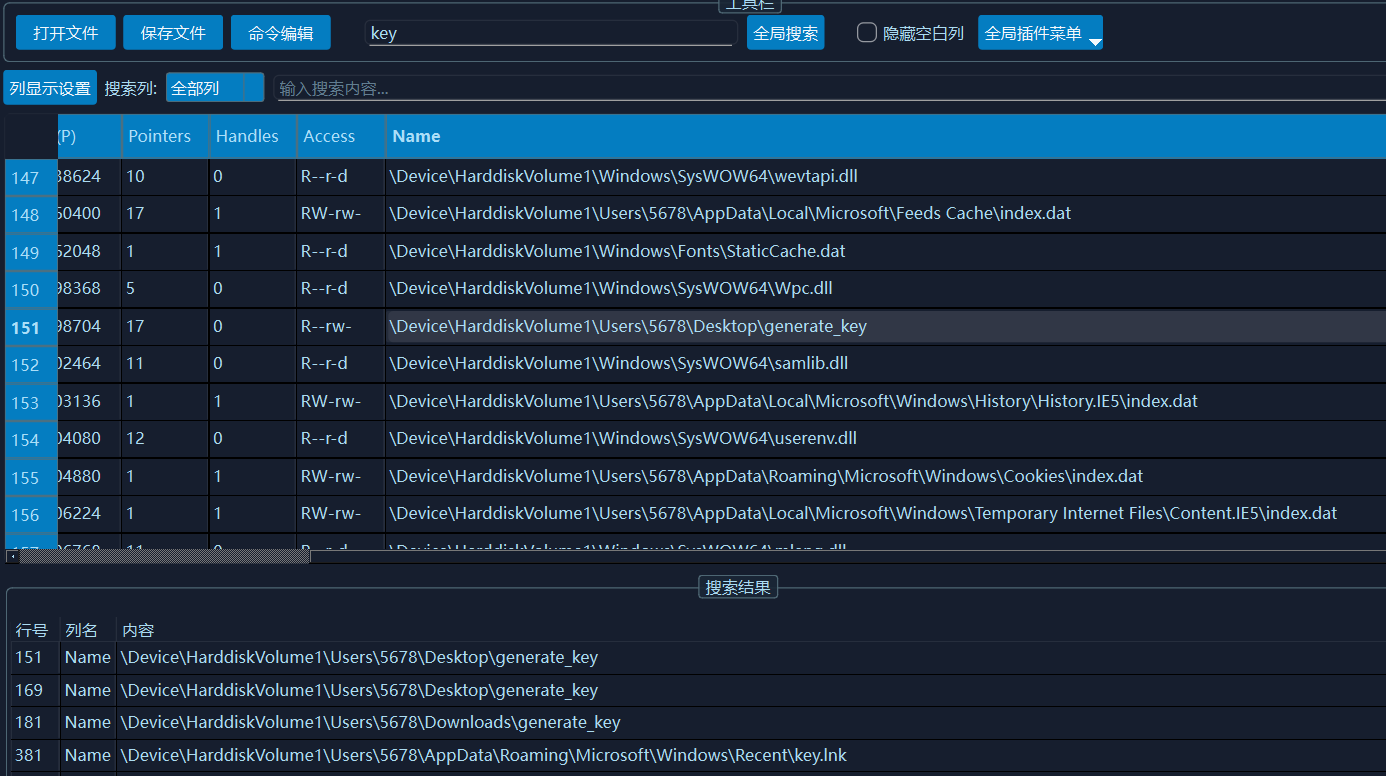This screenshot has width=1386, height=776.
Task: Select the key.lnk search result
Action: [x=483, y=755]
